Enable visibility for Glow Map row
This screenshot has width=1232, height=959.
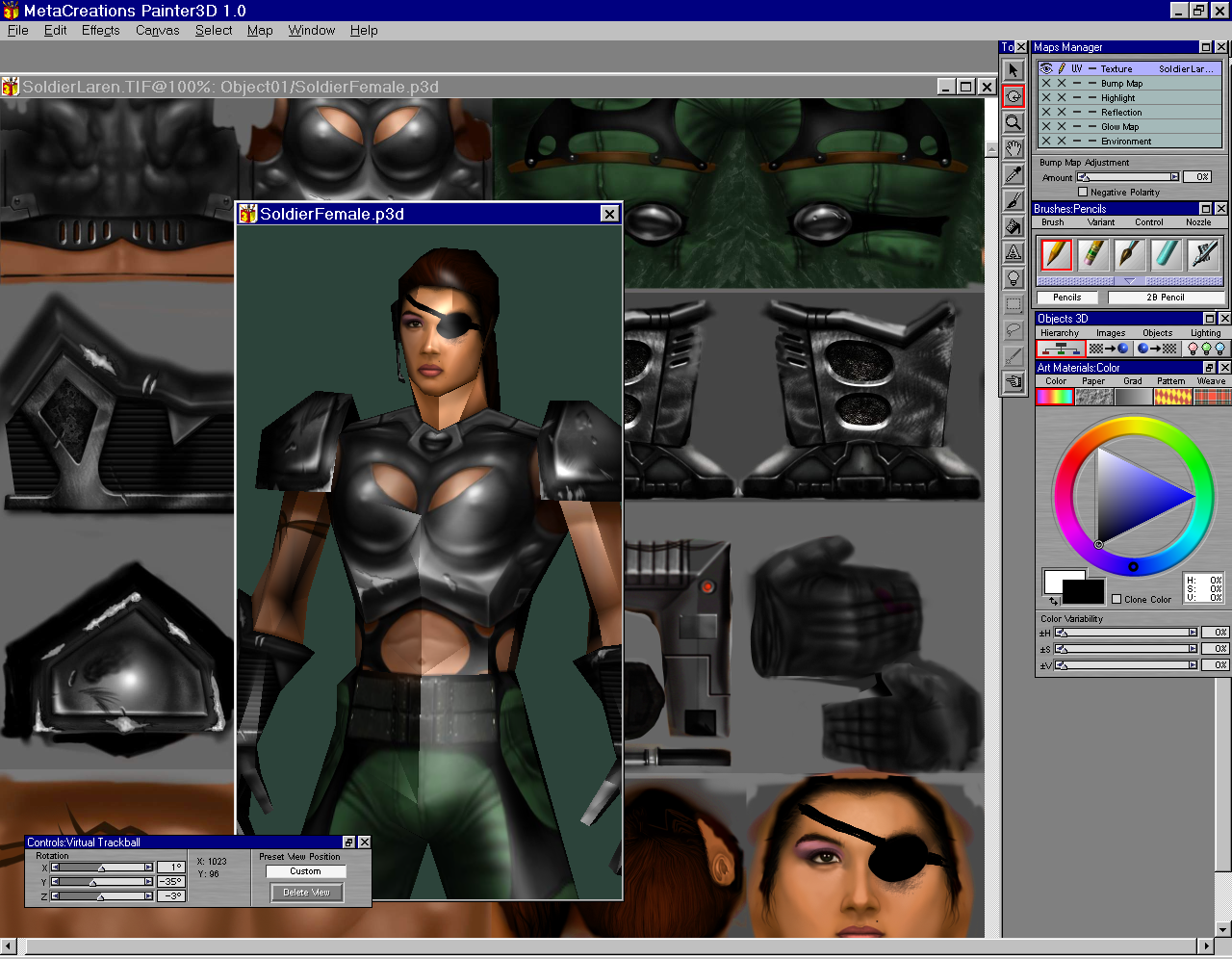(x=1046, y=126)
